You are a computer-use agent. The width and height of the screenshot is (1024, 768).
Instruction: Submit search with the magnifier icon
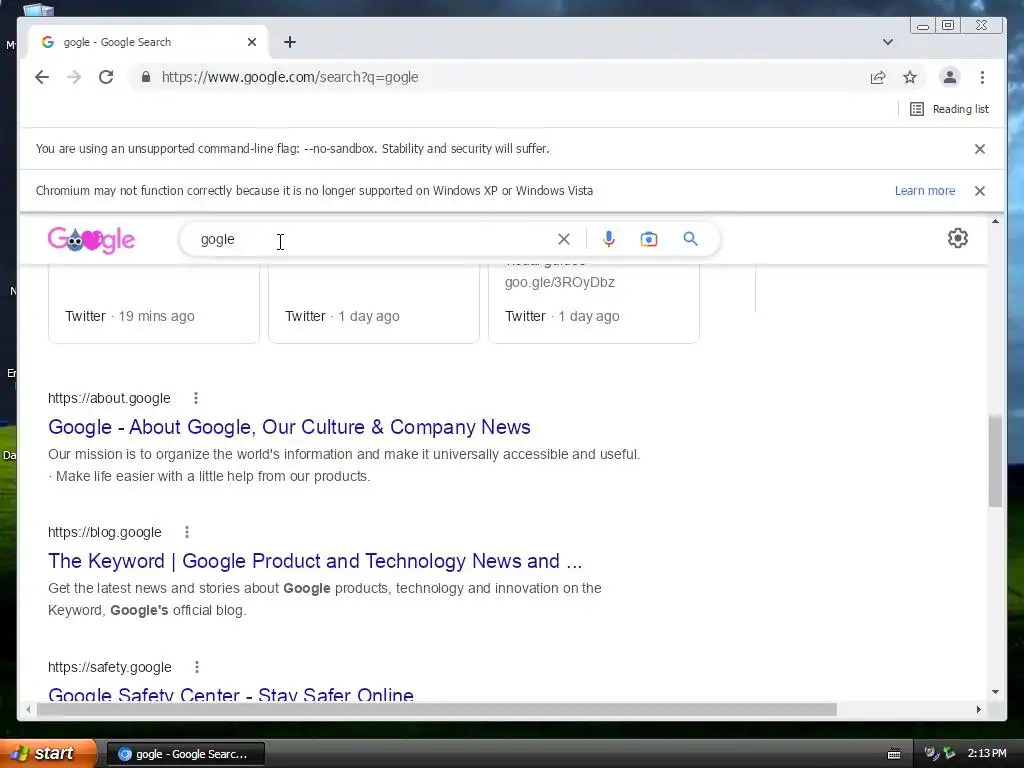pyautogui.click(x=690, y=239)
